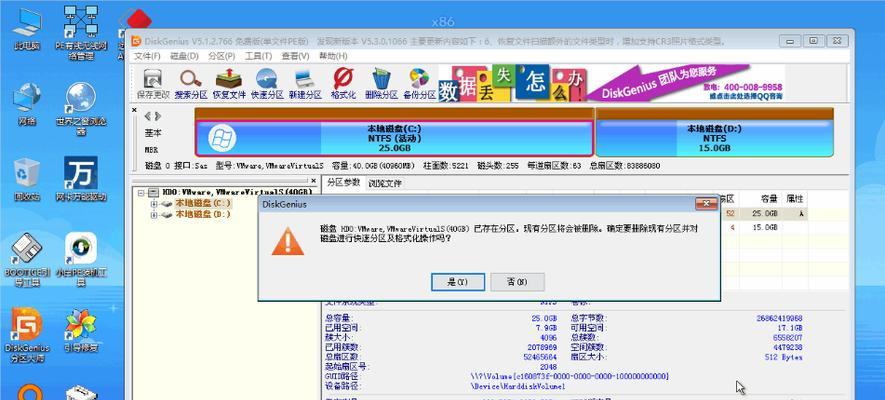Open BOOTICE引导工具 desktop shortcut
The image size is (885, 400).
coord(27,260)
